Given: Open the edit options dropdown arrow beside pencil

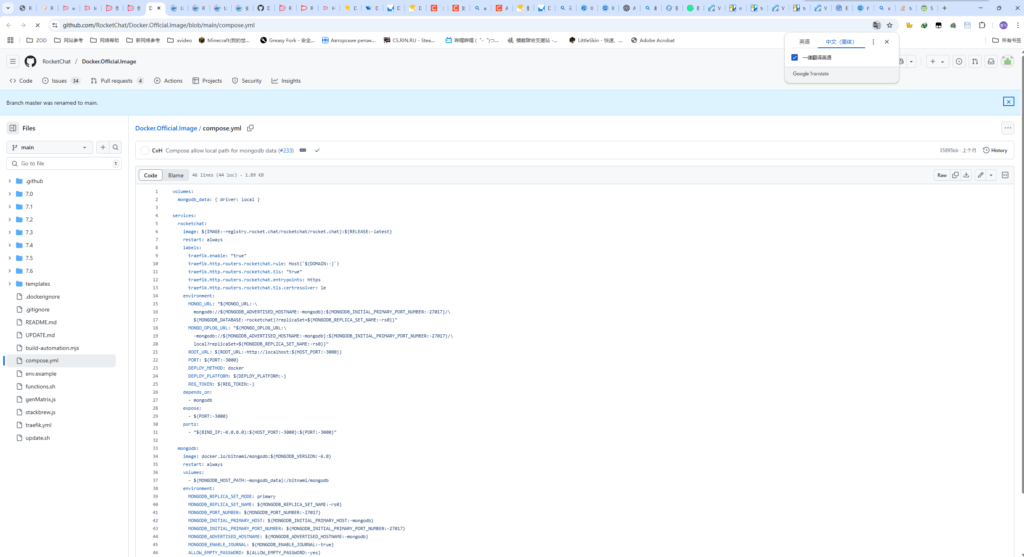Looking at the screenshot, I should (991, 175).
